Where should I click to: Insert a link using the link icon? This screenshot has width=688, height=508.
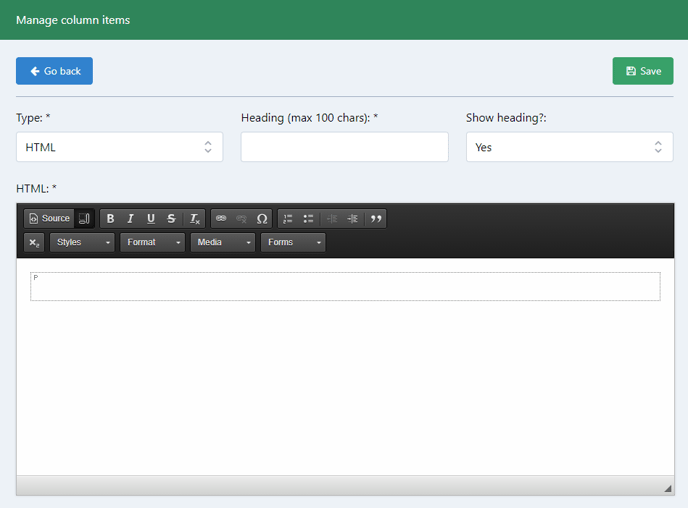coord(221,219)
